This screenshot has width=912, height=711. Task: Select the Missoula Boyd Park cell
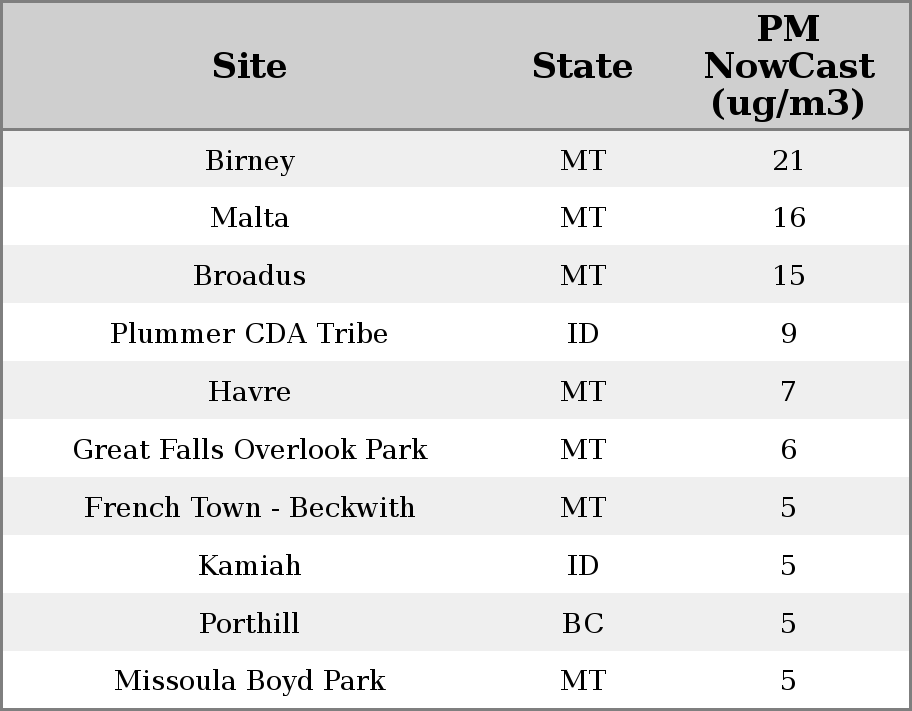coord(249,681)
